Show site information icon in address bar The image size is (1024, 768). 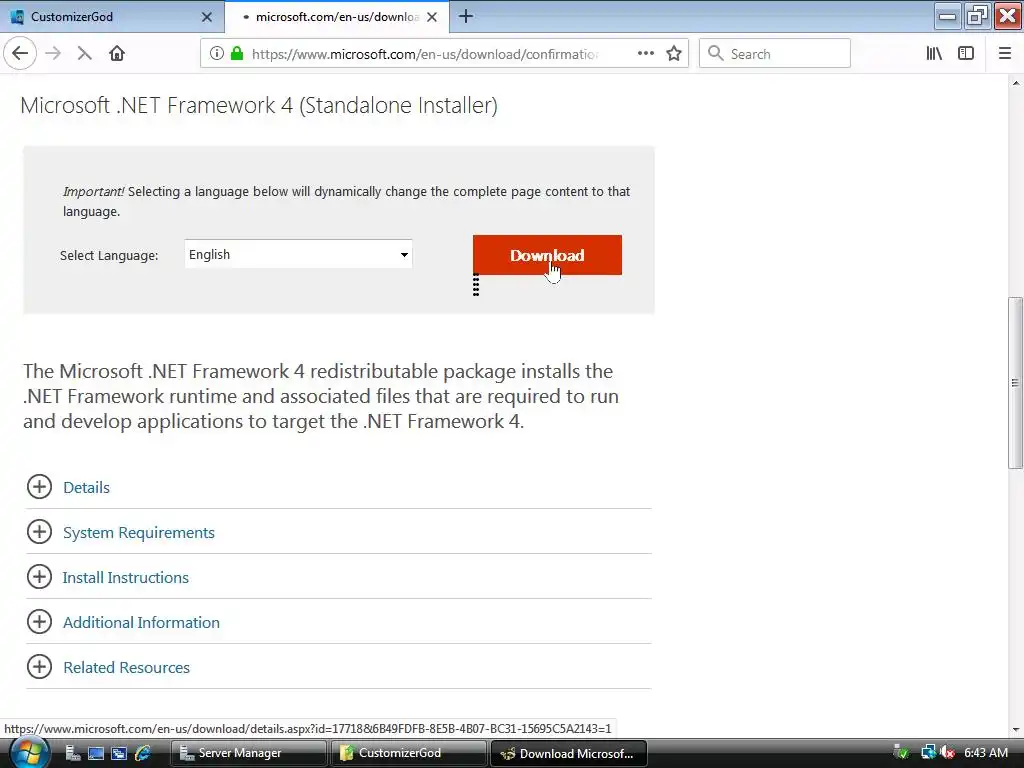click(217, 54)
